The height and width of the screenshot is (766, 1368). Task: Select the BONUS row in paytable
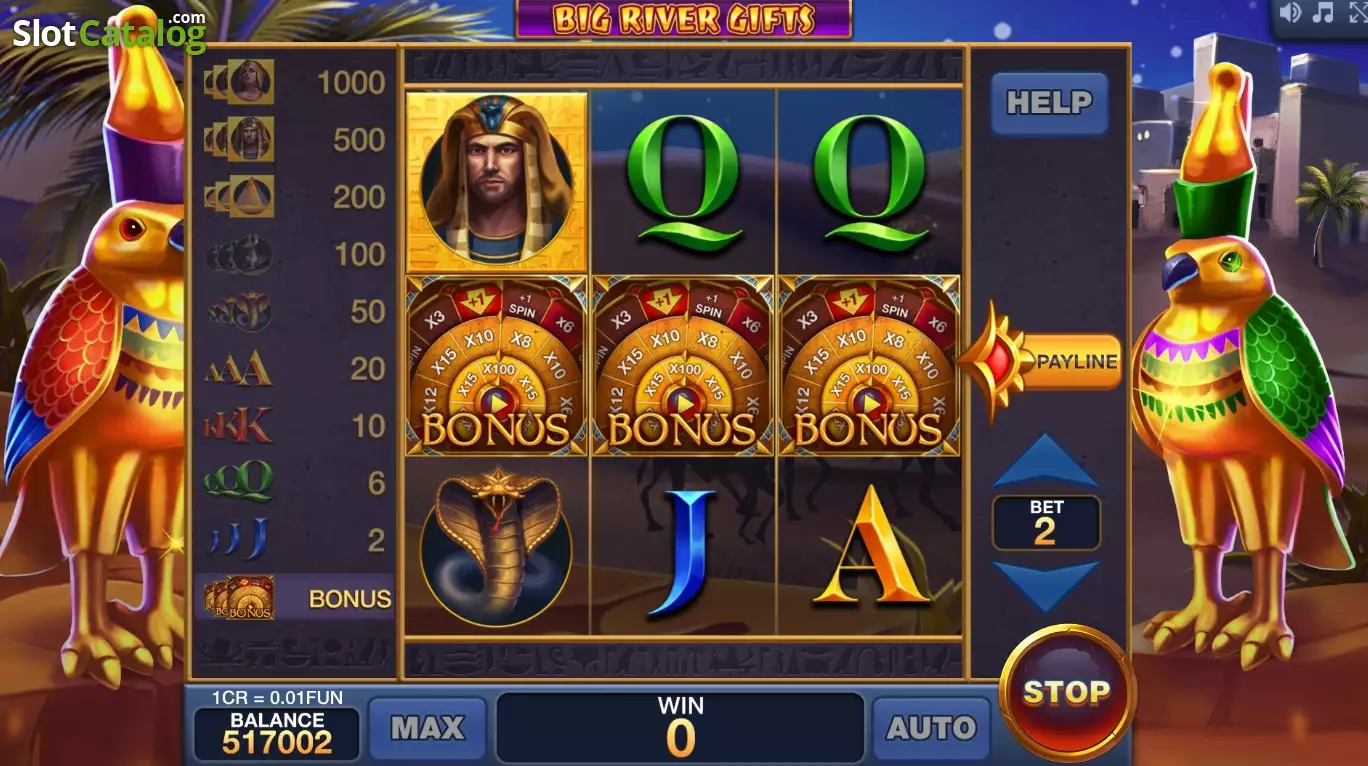point(295,598)
